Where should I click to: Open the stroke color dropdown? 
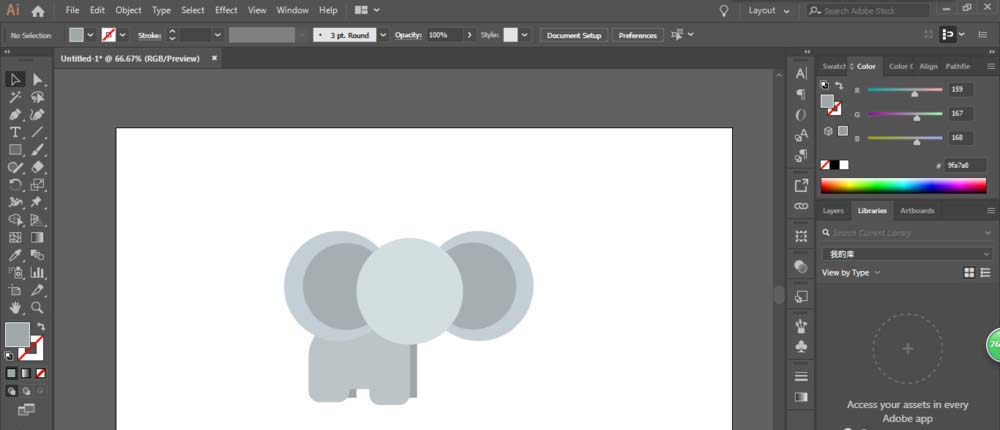click(x=122, y=35)
